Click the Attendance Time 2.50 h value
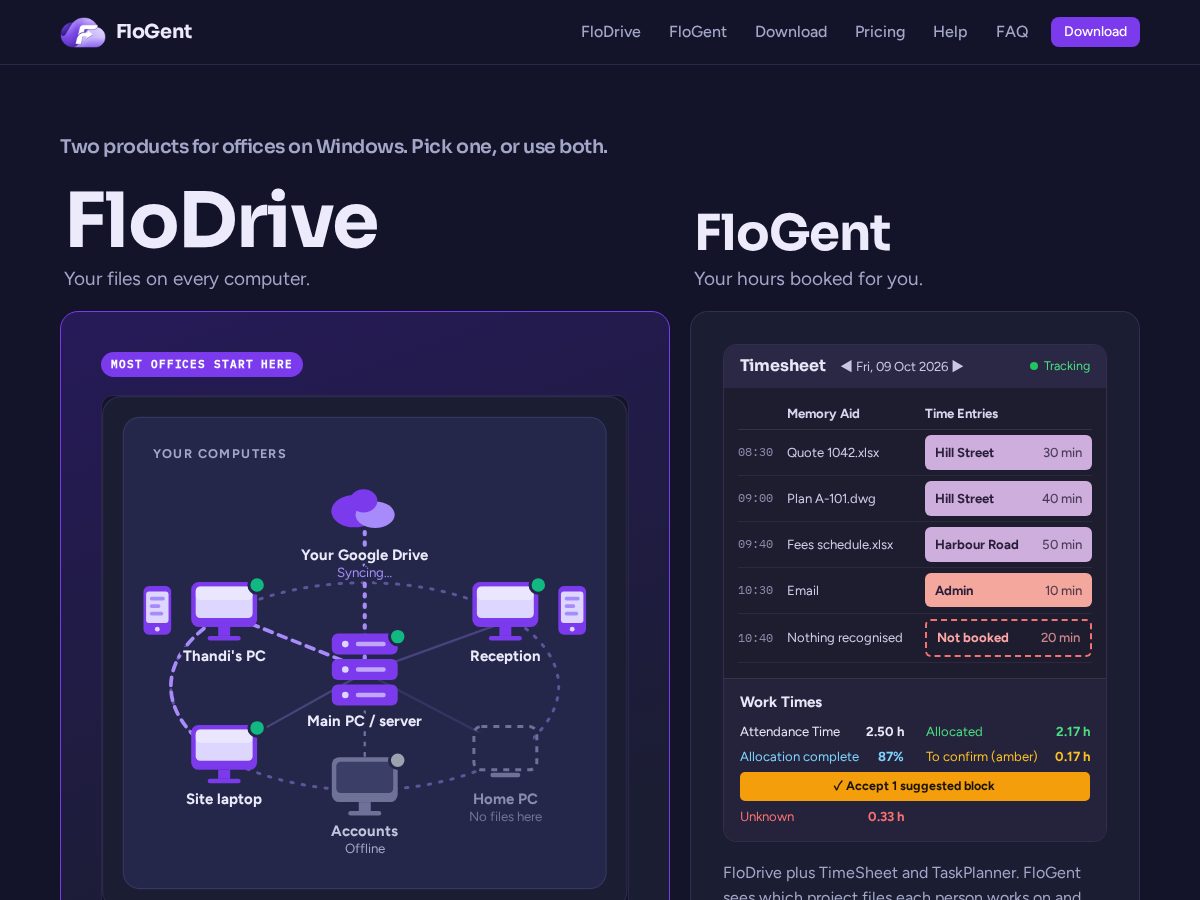Viewport: 1200px width, 900px height. 885,732
